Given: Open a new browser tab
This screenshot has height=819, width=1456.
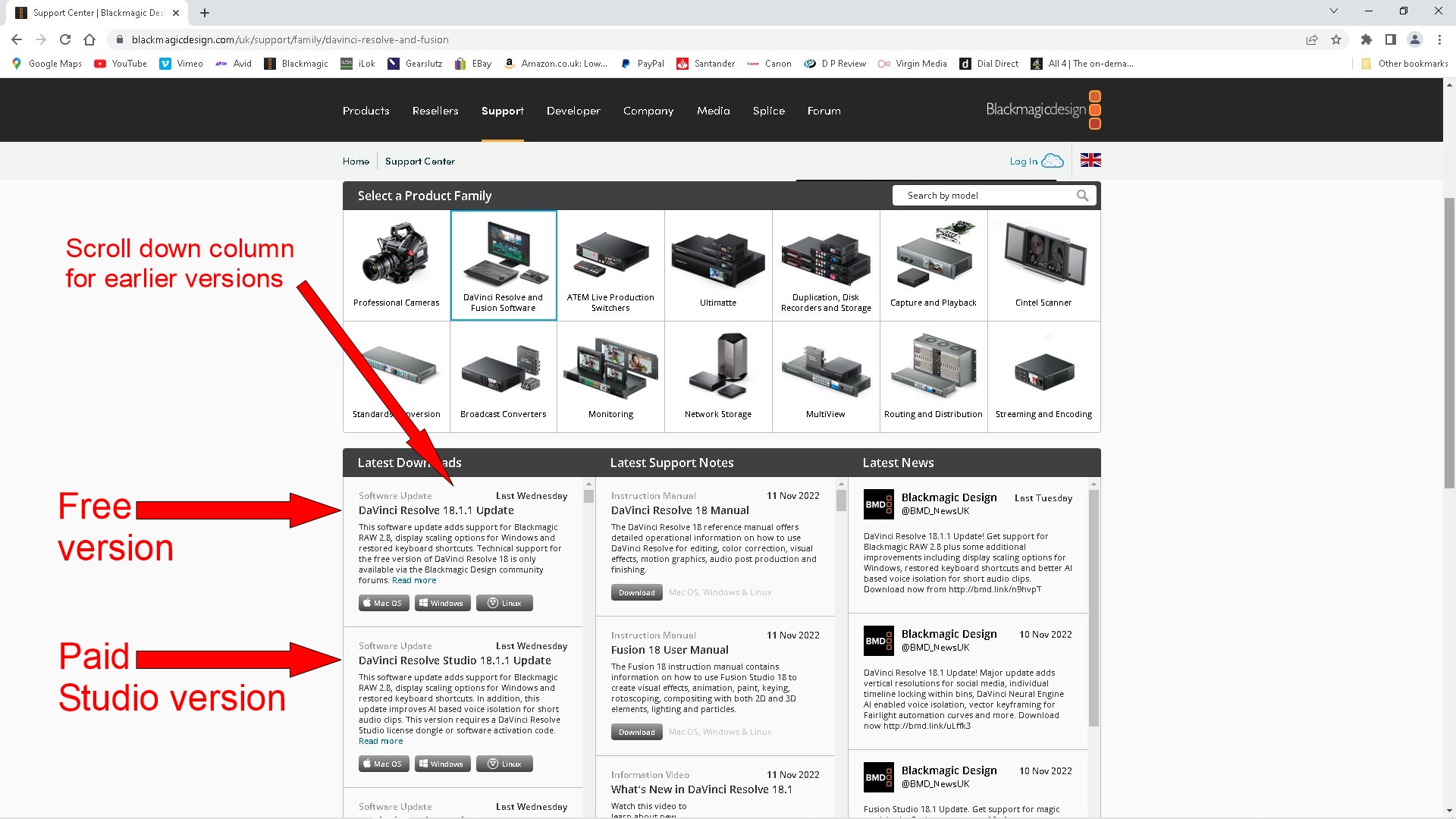Looking at the screenshot, I should coord(205,13).
